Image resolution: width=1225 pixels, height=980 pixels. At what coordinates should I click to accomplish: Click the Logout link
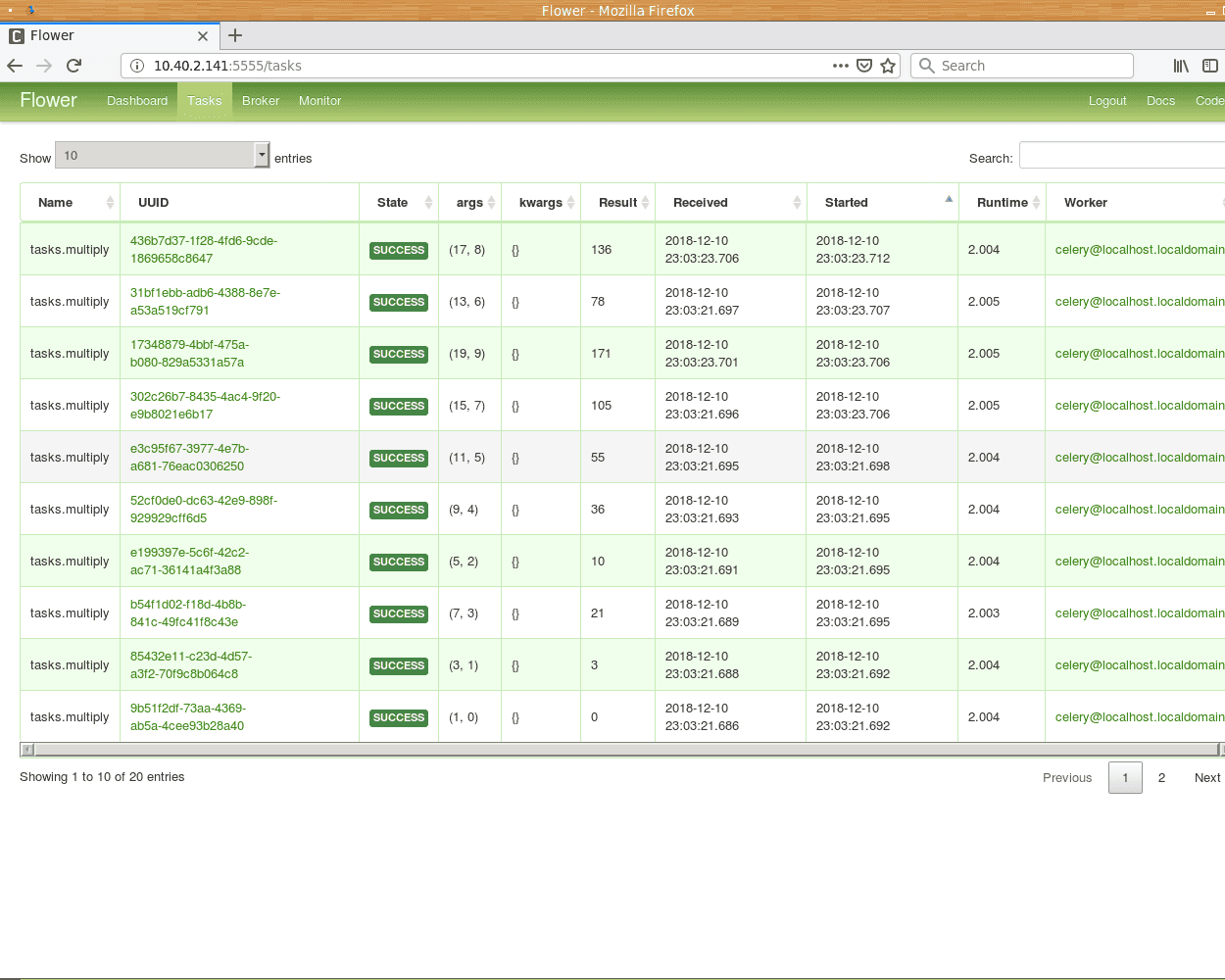point(1107,101)
